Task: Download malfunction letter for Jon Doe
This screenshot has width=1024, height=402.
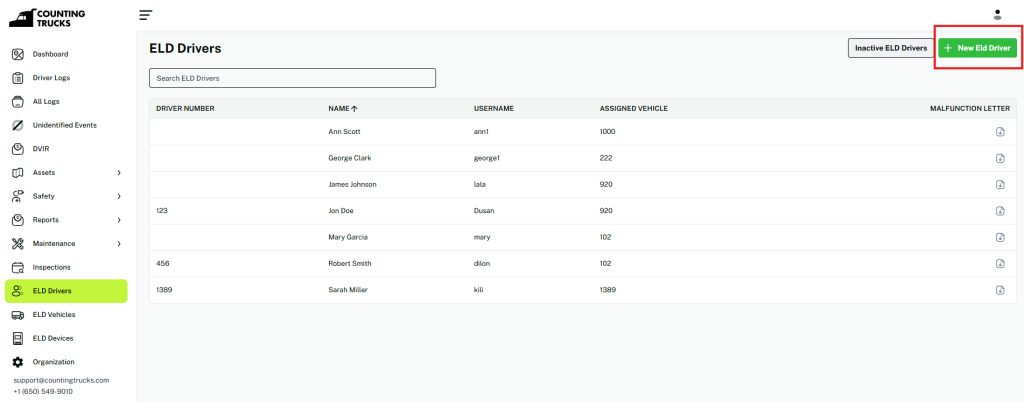Action: [999, 211]
